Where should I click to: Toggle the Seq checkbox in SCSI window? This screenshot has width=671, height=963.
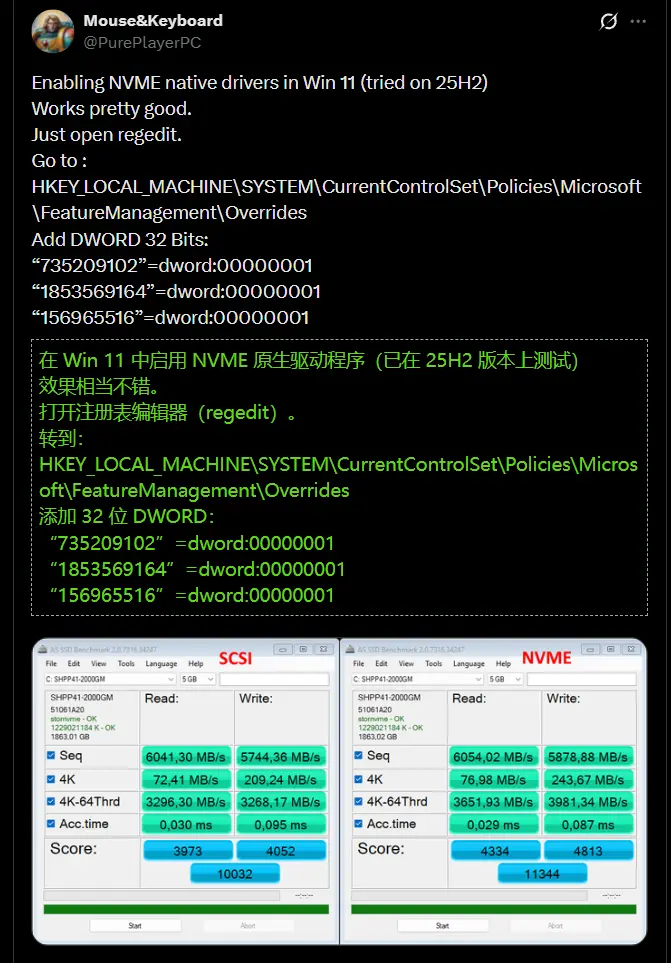[51, 755]
